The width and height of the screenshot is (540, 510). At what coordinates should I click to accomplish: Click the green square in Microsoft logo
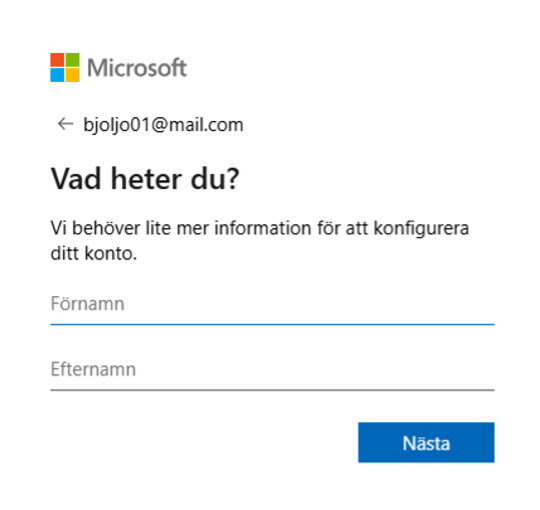tap(72, 60)
